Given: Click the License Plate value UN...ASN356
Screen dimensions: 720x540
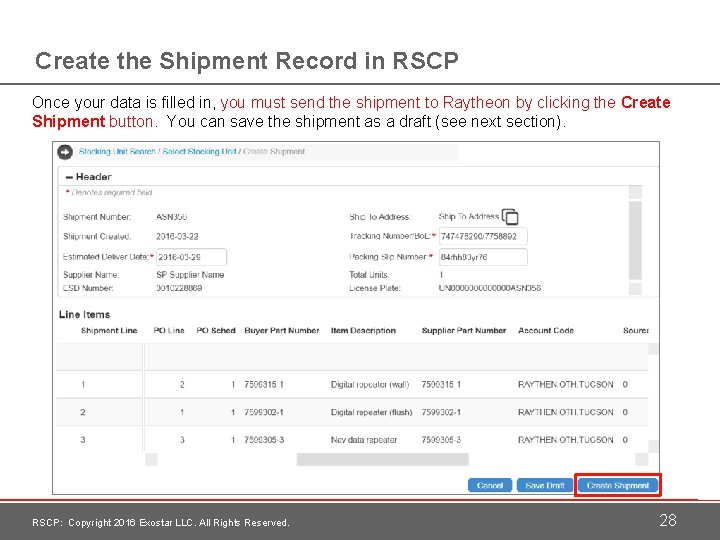Looking at the screenshot, I should [490, 288].
